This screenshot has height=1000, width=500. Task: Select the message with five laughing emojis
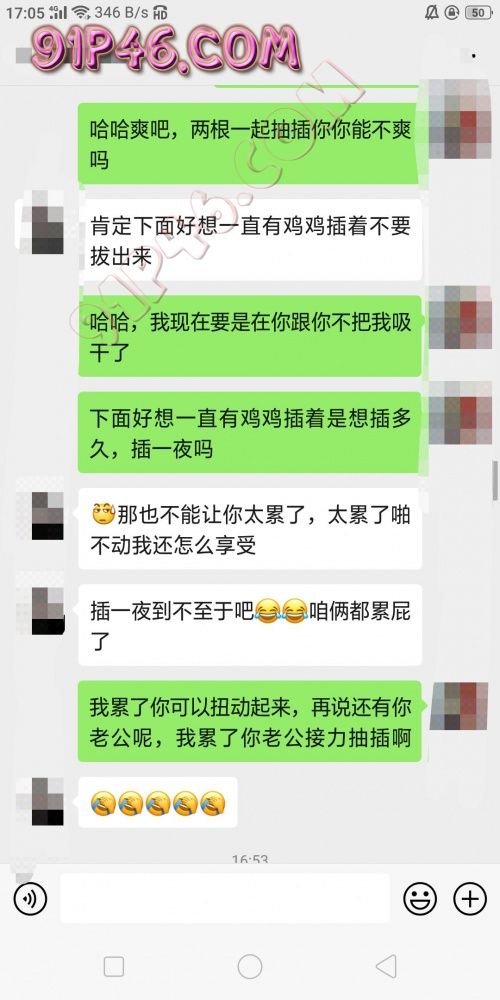coord(158,802)
